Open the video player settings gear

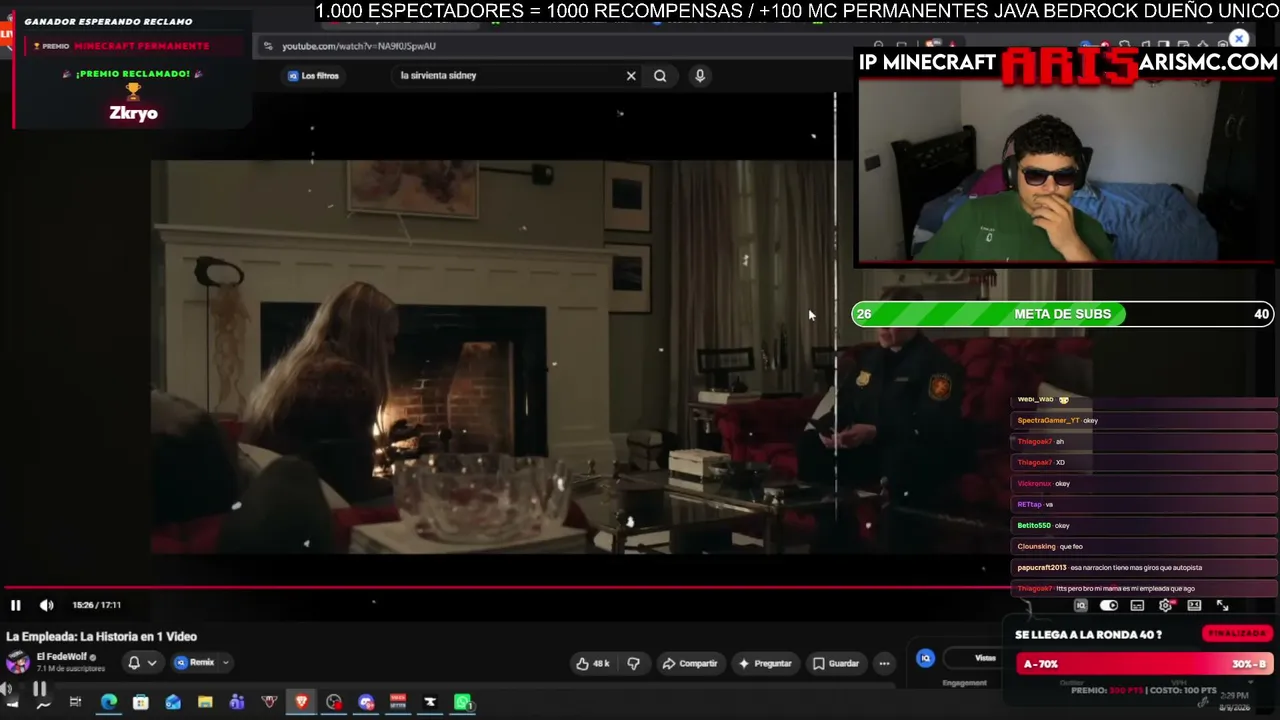tap(1165, 605)
